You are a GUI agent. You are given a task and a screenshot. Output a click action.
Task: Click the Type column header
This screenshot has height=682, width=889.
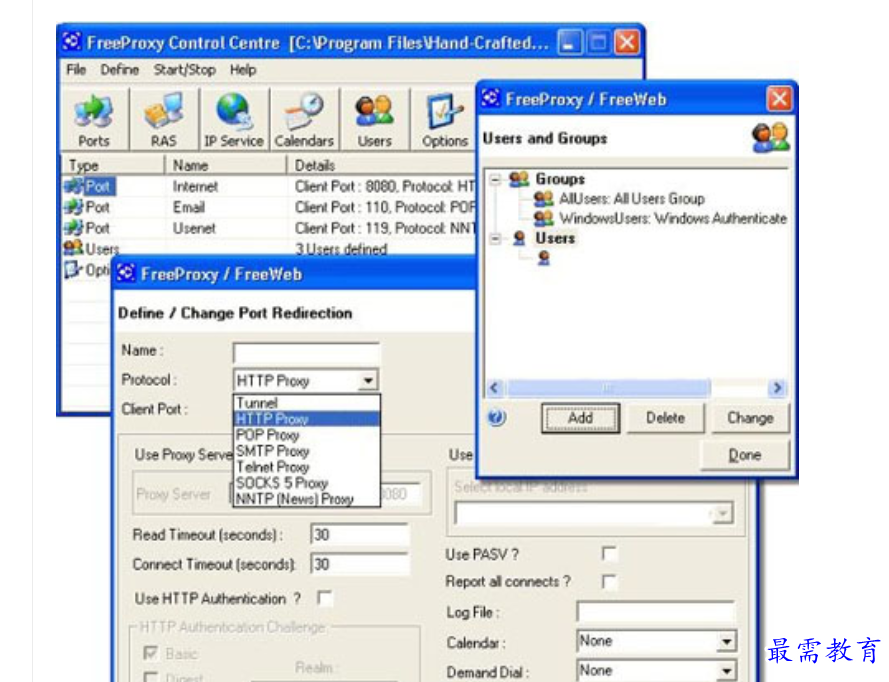point(112,165)
